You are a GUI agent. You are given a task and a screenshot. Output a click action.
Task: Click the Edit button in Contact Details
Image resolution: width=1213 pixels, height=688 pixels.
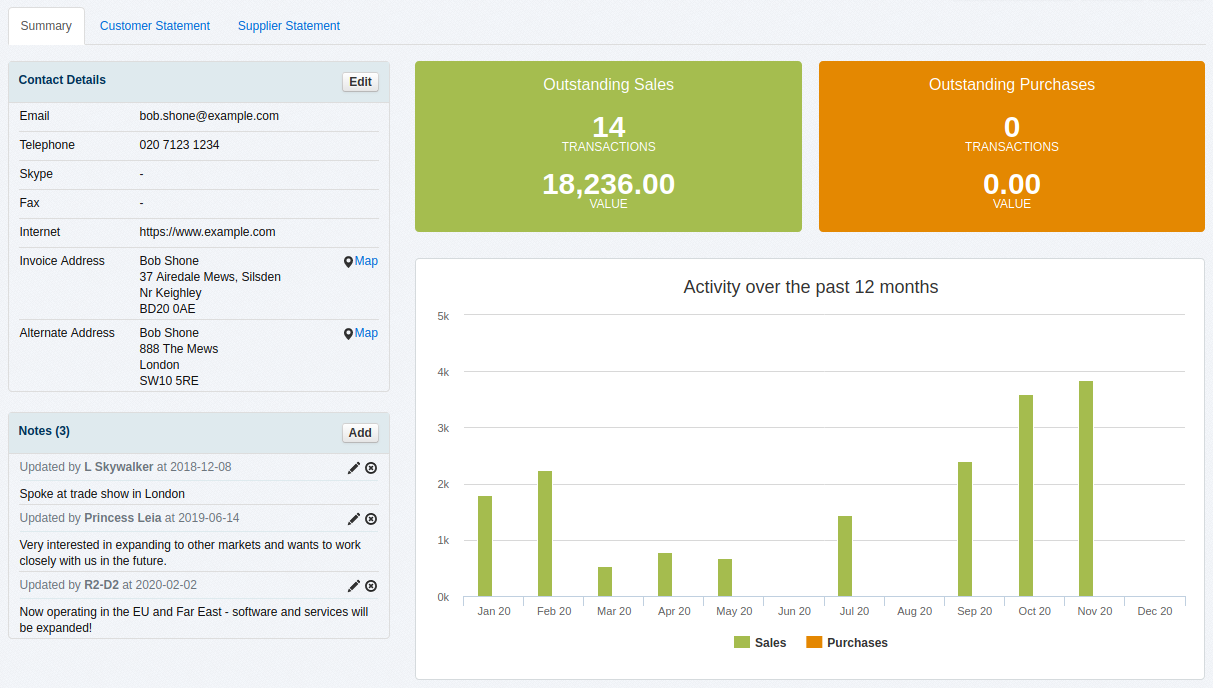click(x=360, y=82)
